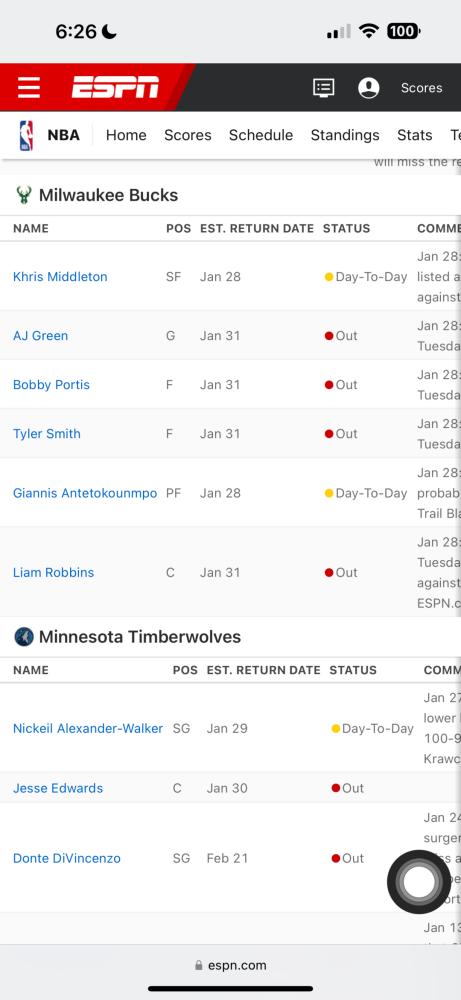461x1000 pixels.
Task: Go to the NBA Home tab
Action: pos(126,135)
